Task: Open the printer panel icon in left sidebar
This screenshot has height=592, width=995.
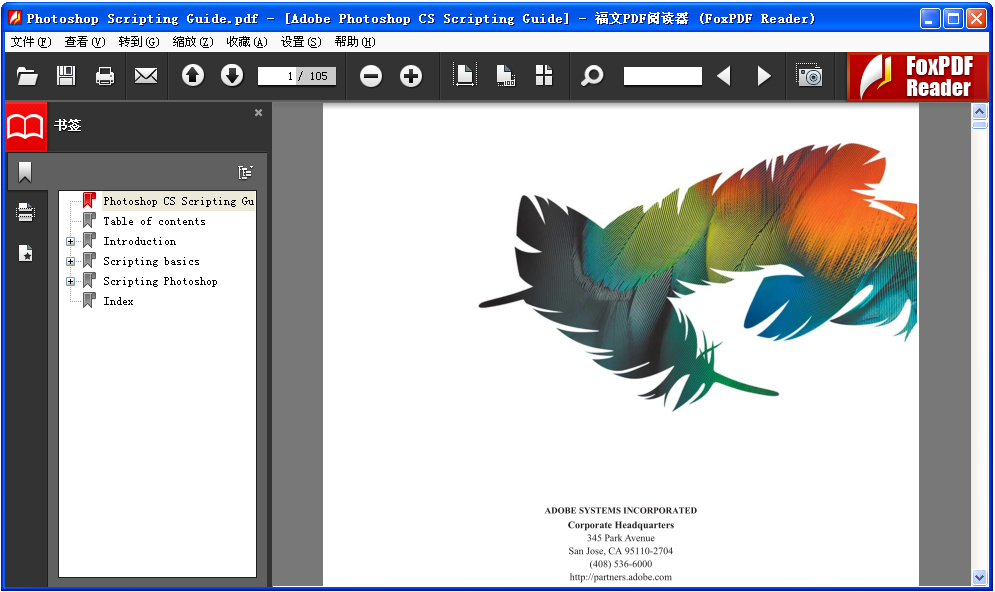Action: coord(25,212)
